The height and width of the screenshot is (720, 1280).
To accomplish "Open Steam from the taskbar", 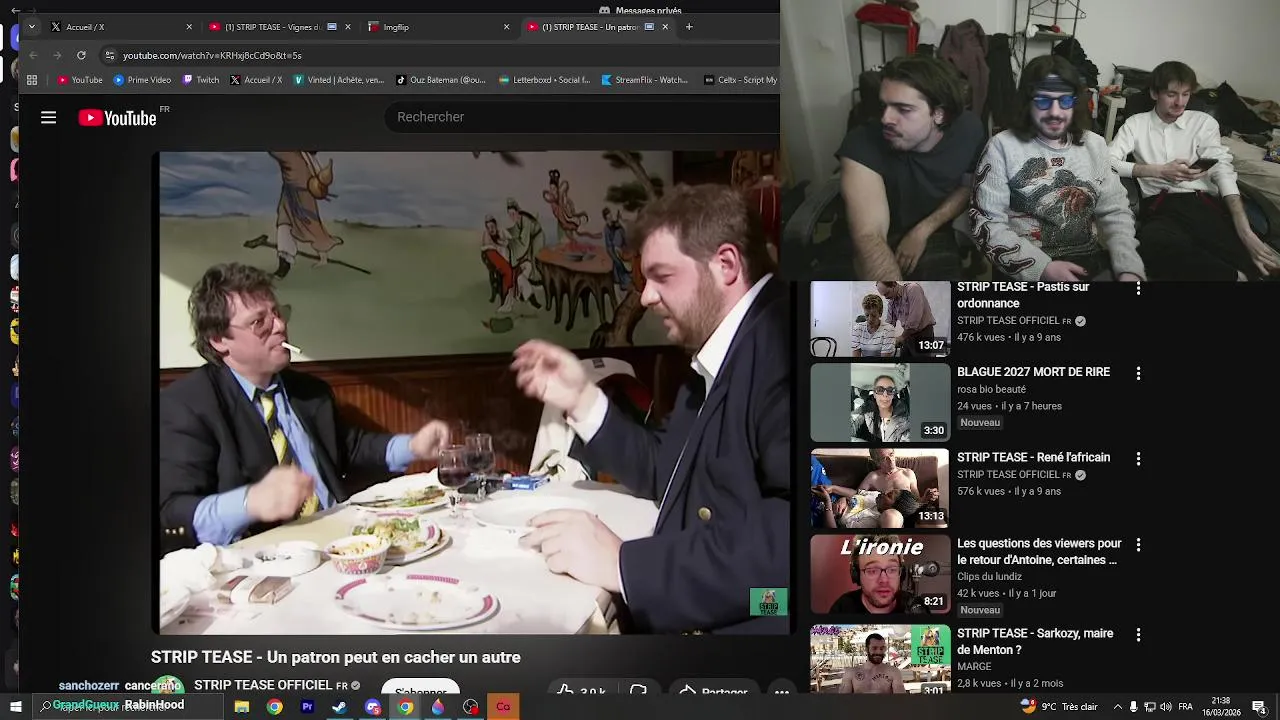I will pyautogui.click(x=340, y=707).
